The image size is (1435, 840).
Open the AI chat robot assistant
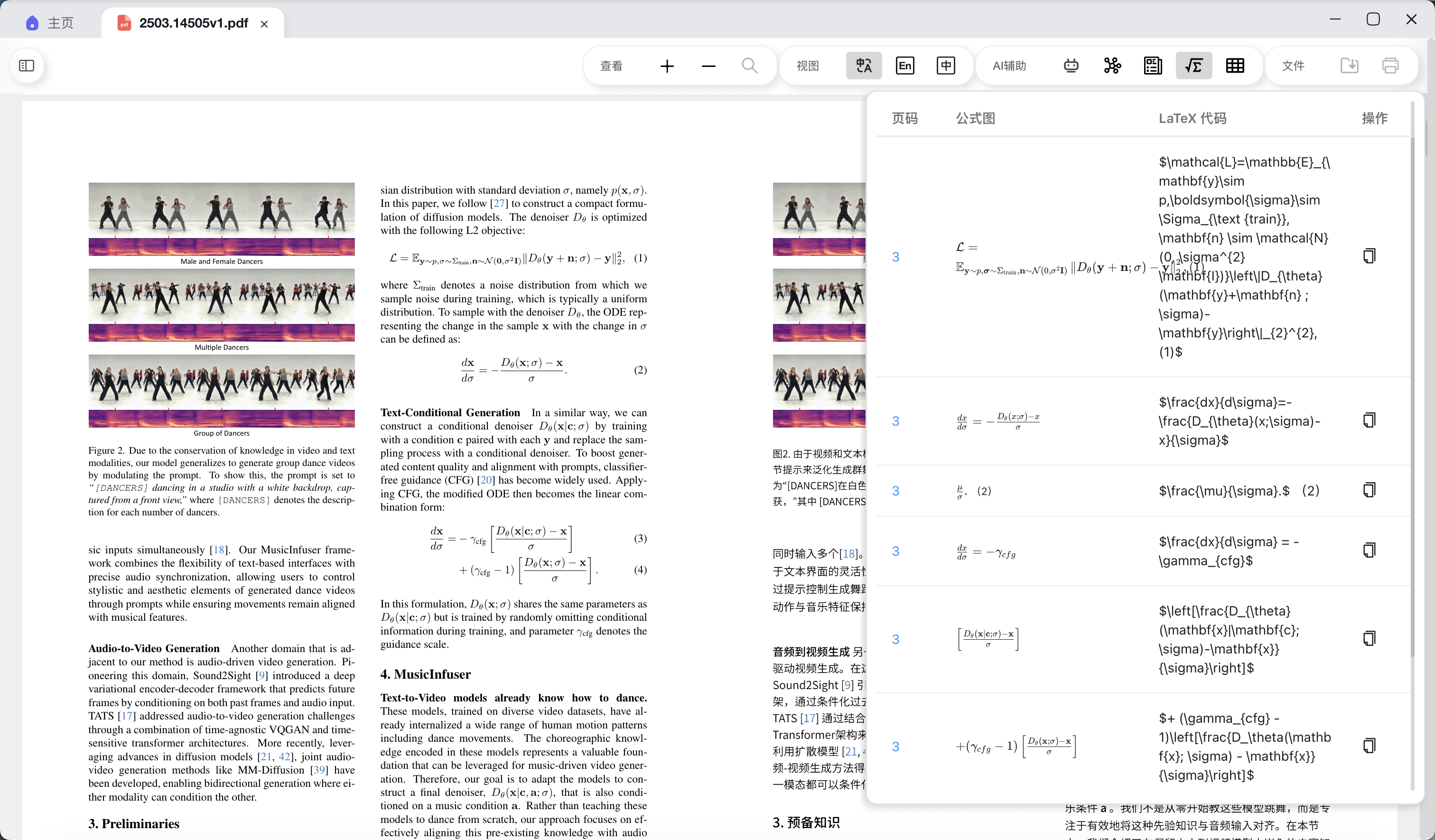(1071, 66)
